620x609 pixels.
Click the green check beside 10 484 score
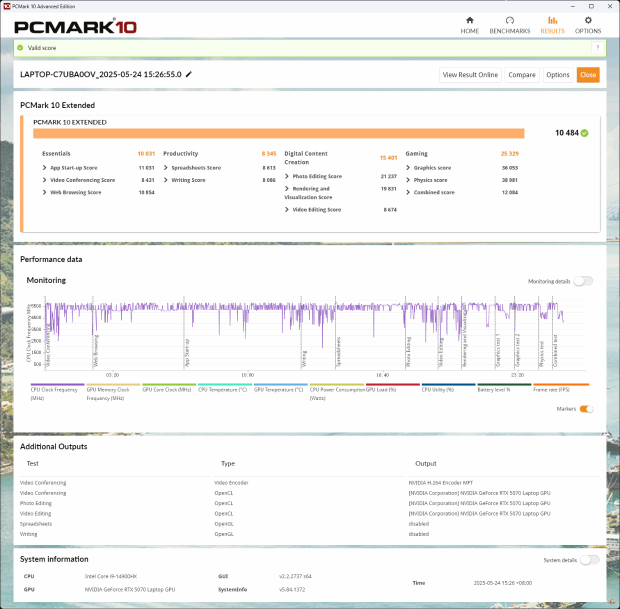[584, 133]
